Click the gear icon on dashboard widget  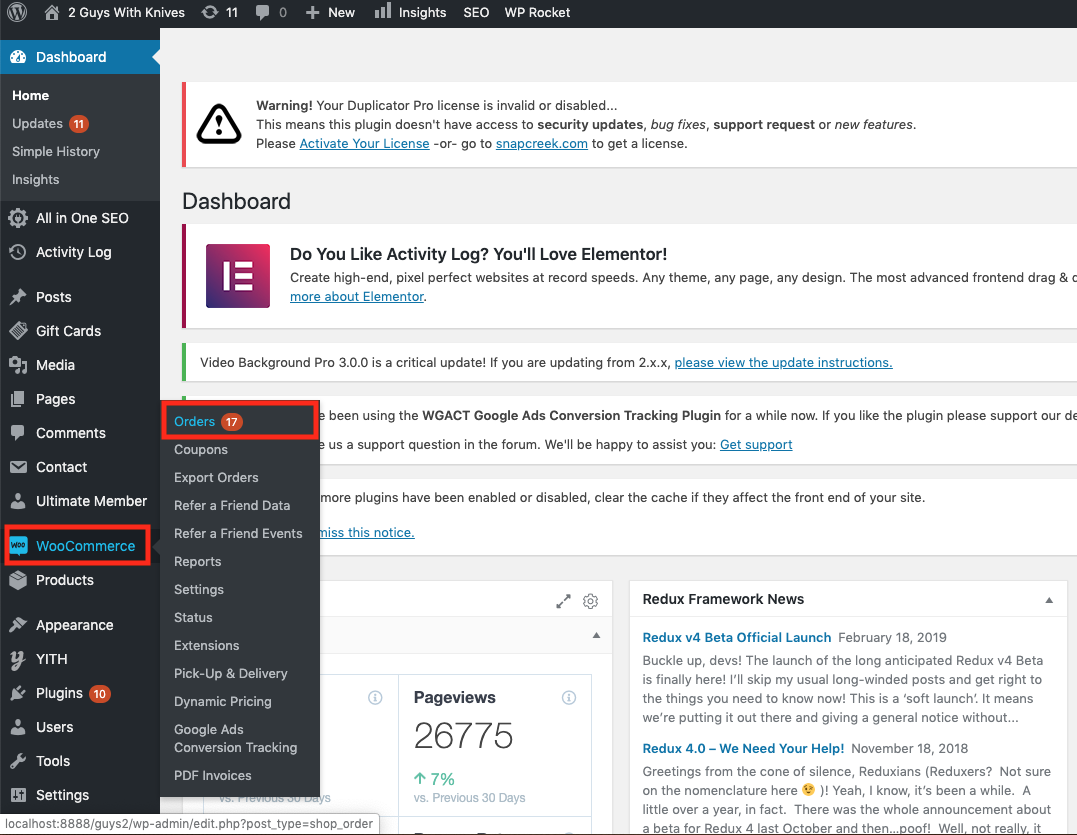click(x=591, y=601)
